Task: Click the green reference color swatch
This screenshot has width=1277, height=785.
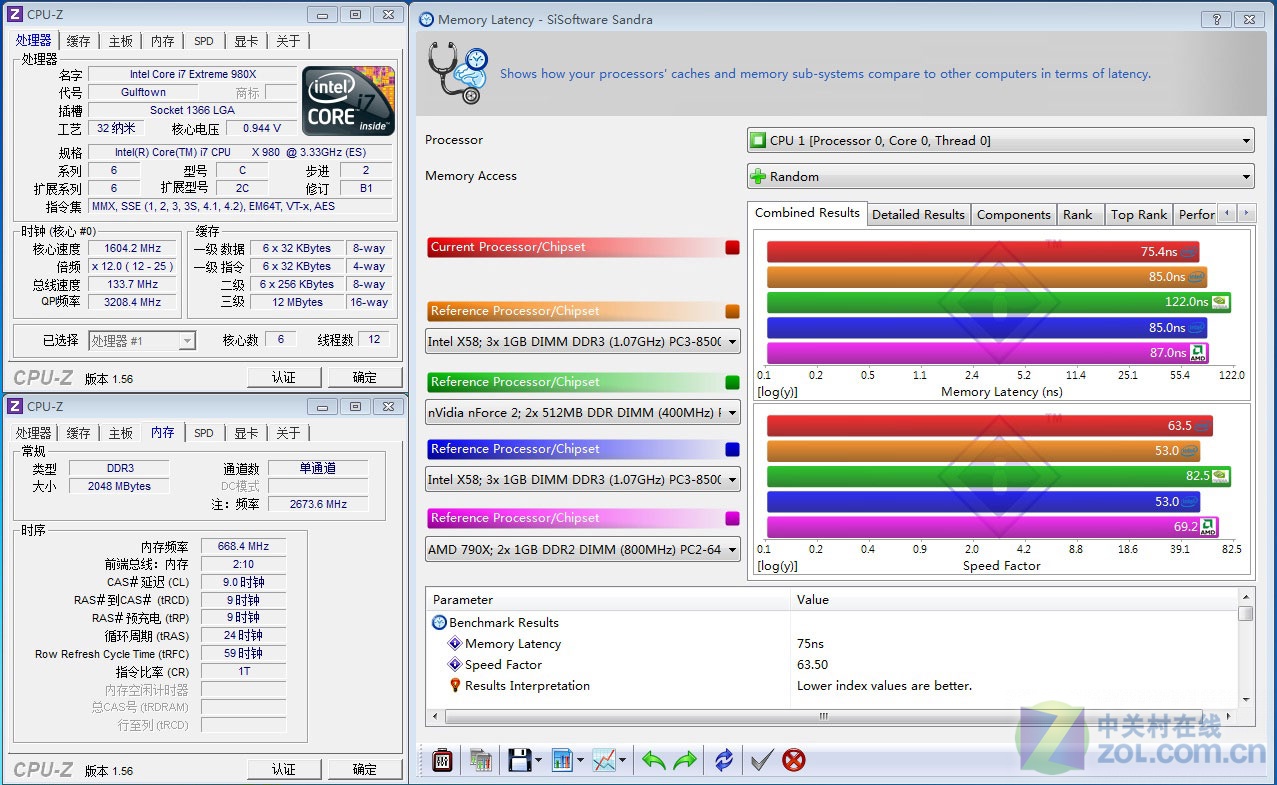Action: (x=733, y=382)
